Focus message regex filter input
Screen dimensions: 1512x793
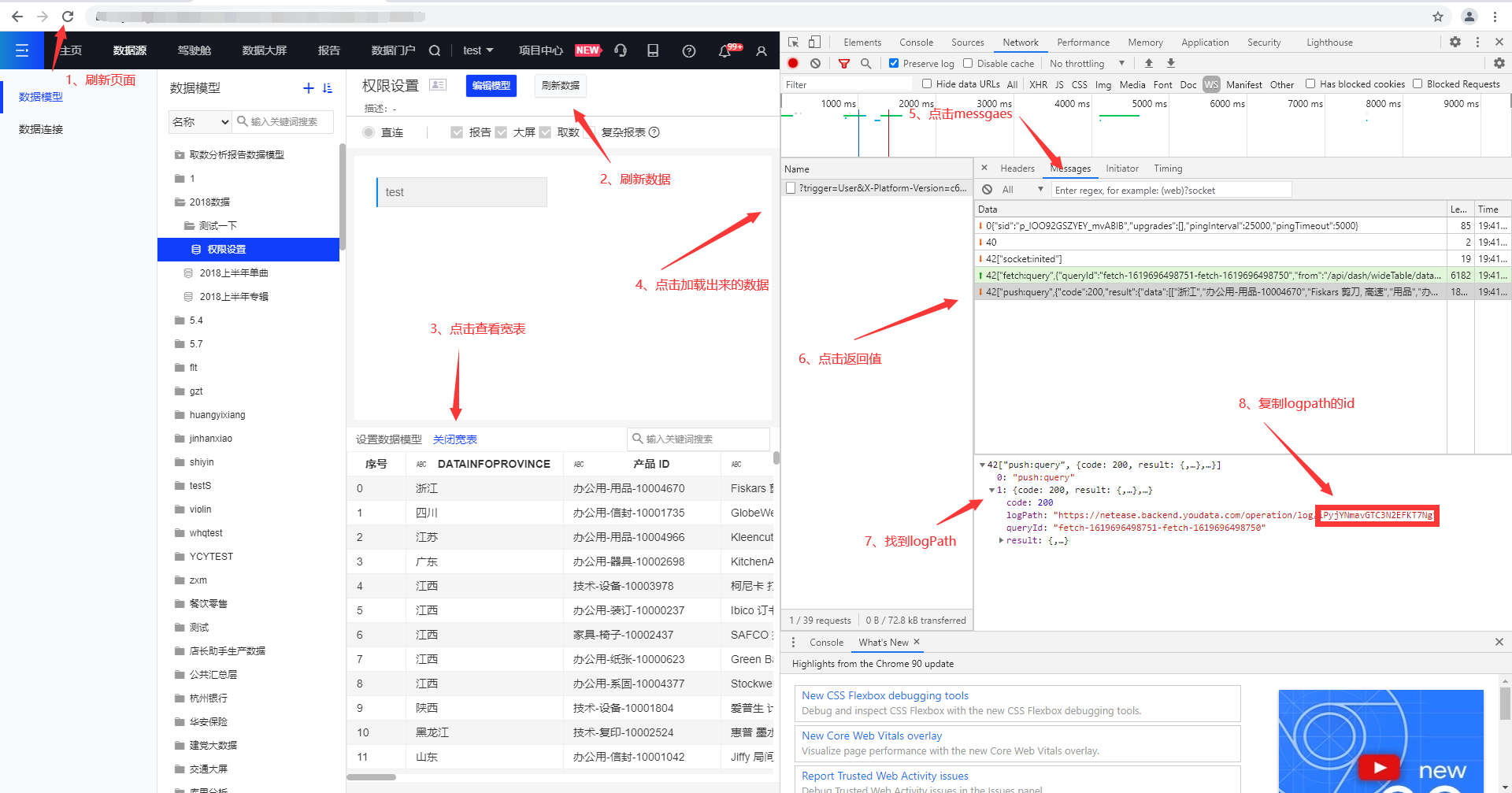1172,190
